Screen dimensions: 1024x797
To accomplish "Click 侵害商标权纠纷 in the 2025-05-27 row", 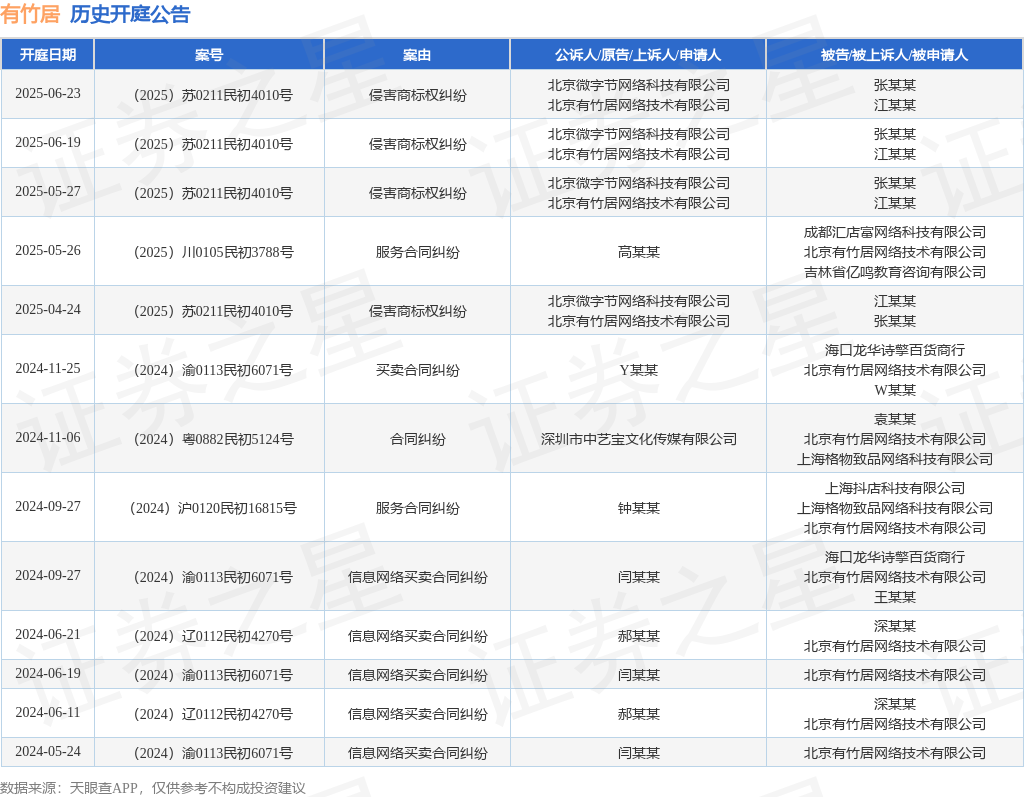I will (417, 193).
